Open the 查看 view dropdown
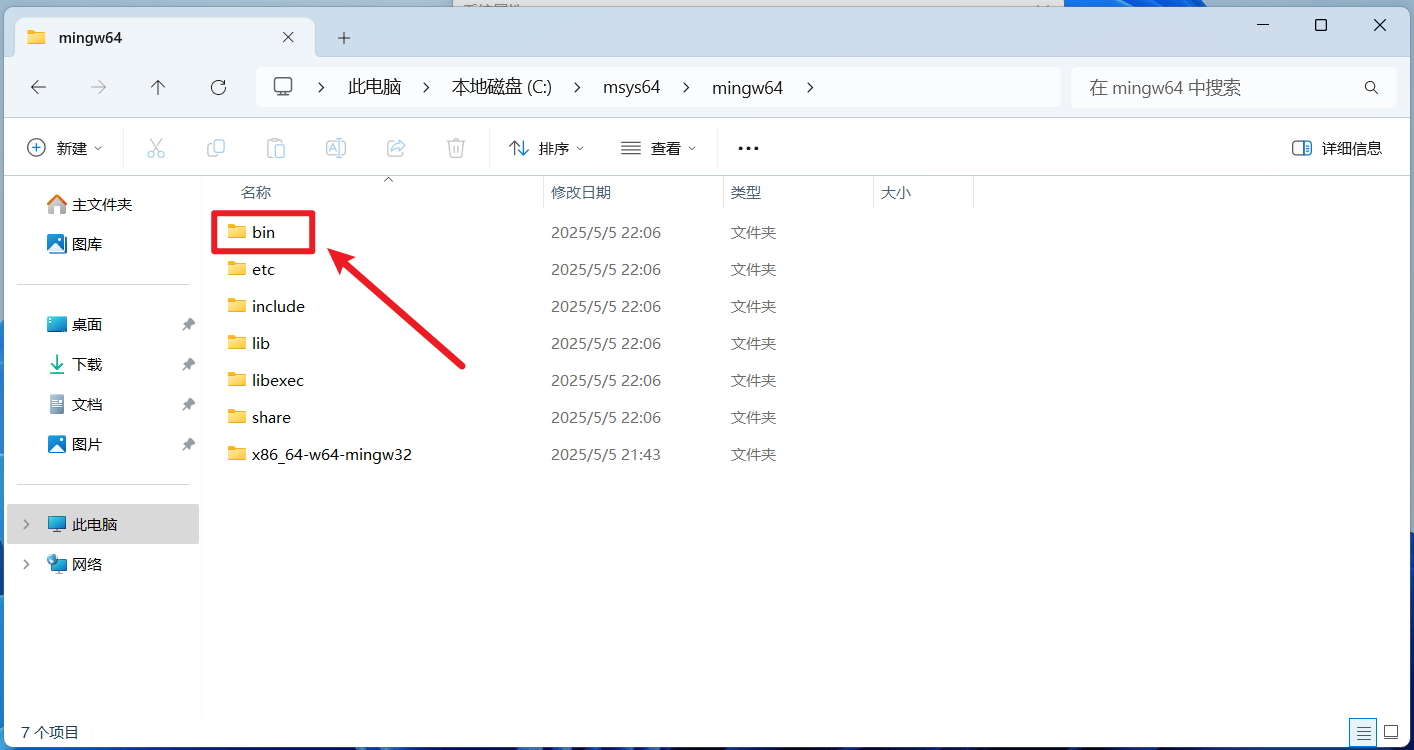 pos(659,148)
